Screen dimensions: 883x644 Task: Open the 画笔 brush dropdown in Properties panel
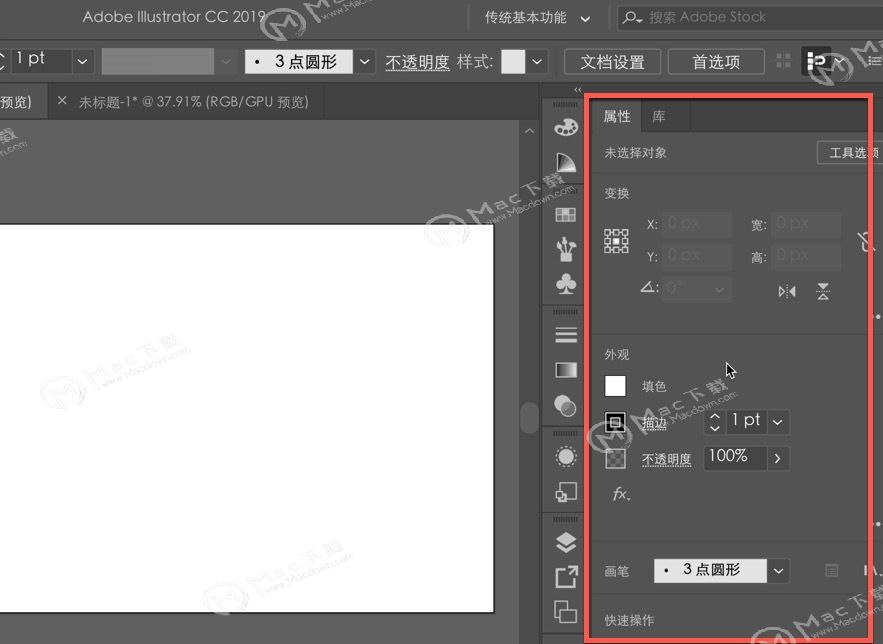[x=778, y=571]
